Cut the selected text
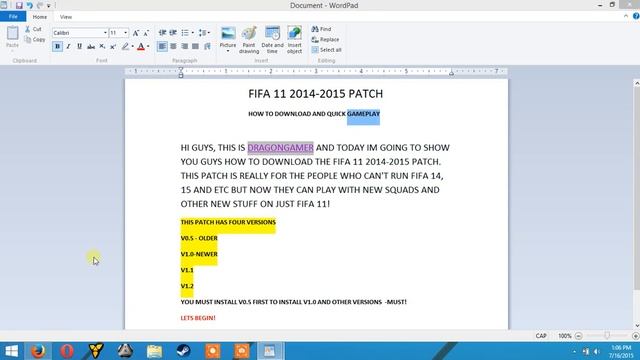 point(33,29)
